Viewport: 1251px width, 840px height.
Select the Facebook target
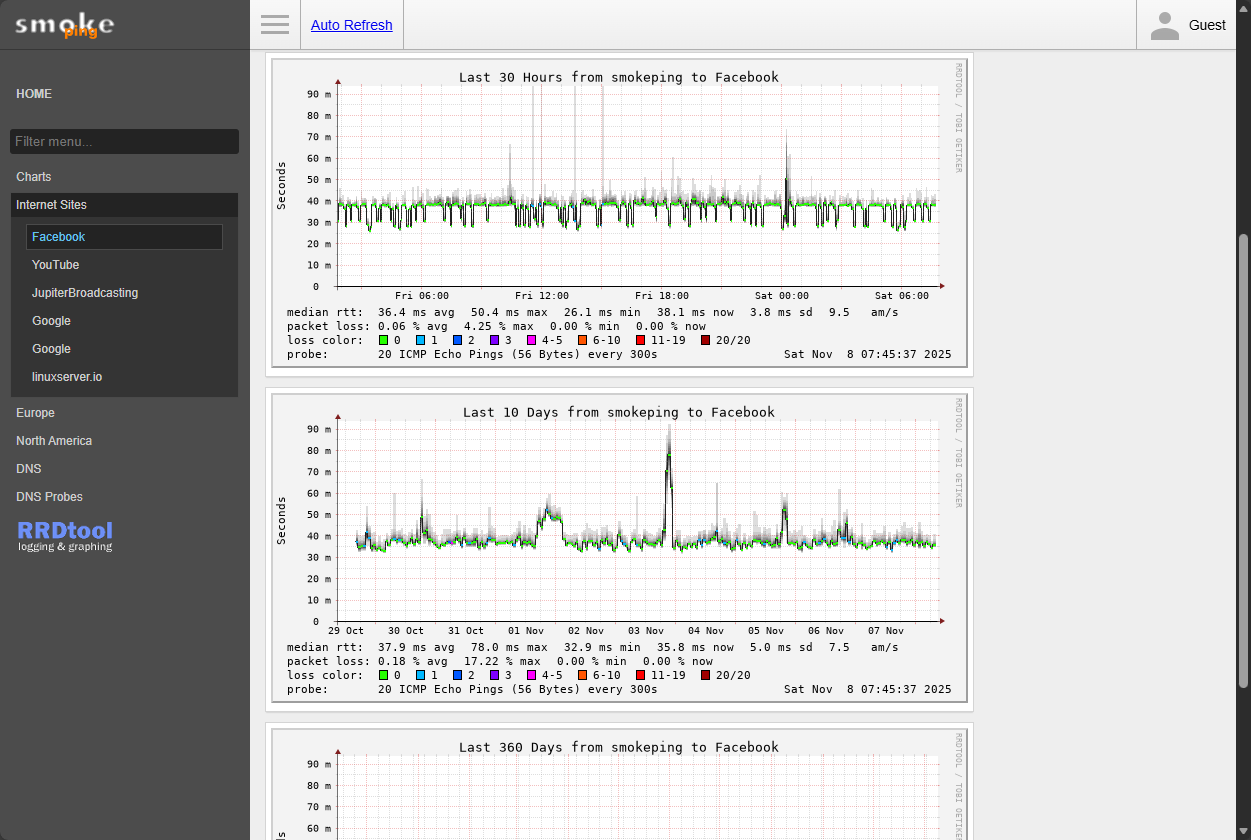click(58, 236)
